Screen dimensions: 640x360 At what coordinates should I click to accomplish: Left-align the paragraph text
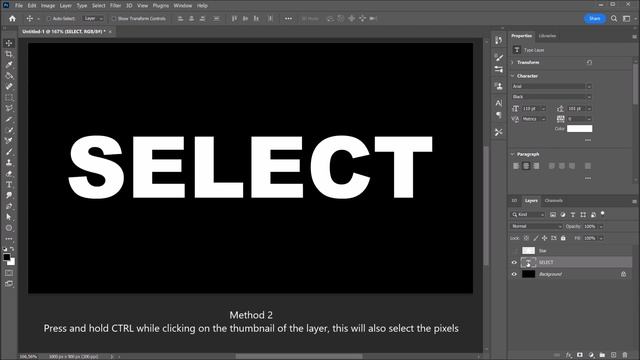click(x=516, y=166)
